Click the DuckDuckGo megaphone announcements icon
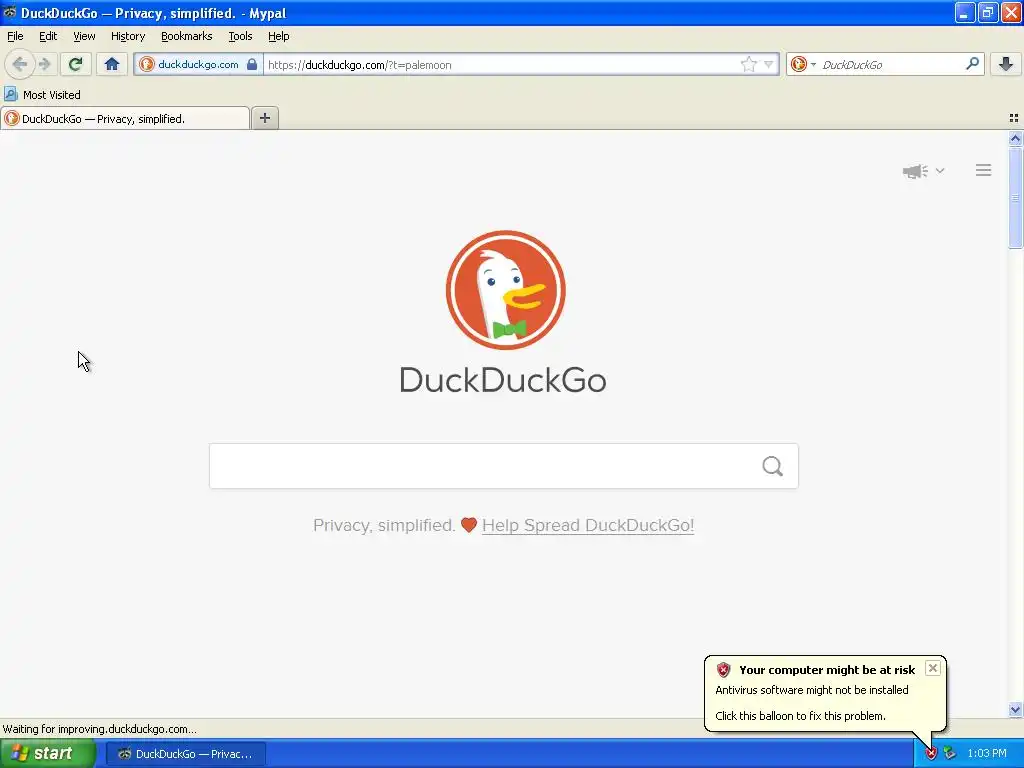This screenshot has width=1024, height=768. pos(915,171)
